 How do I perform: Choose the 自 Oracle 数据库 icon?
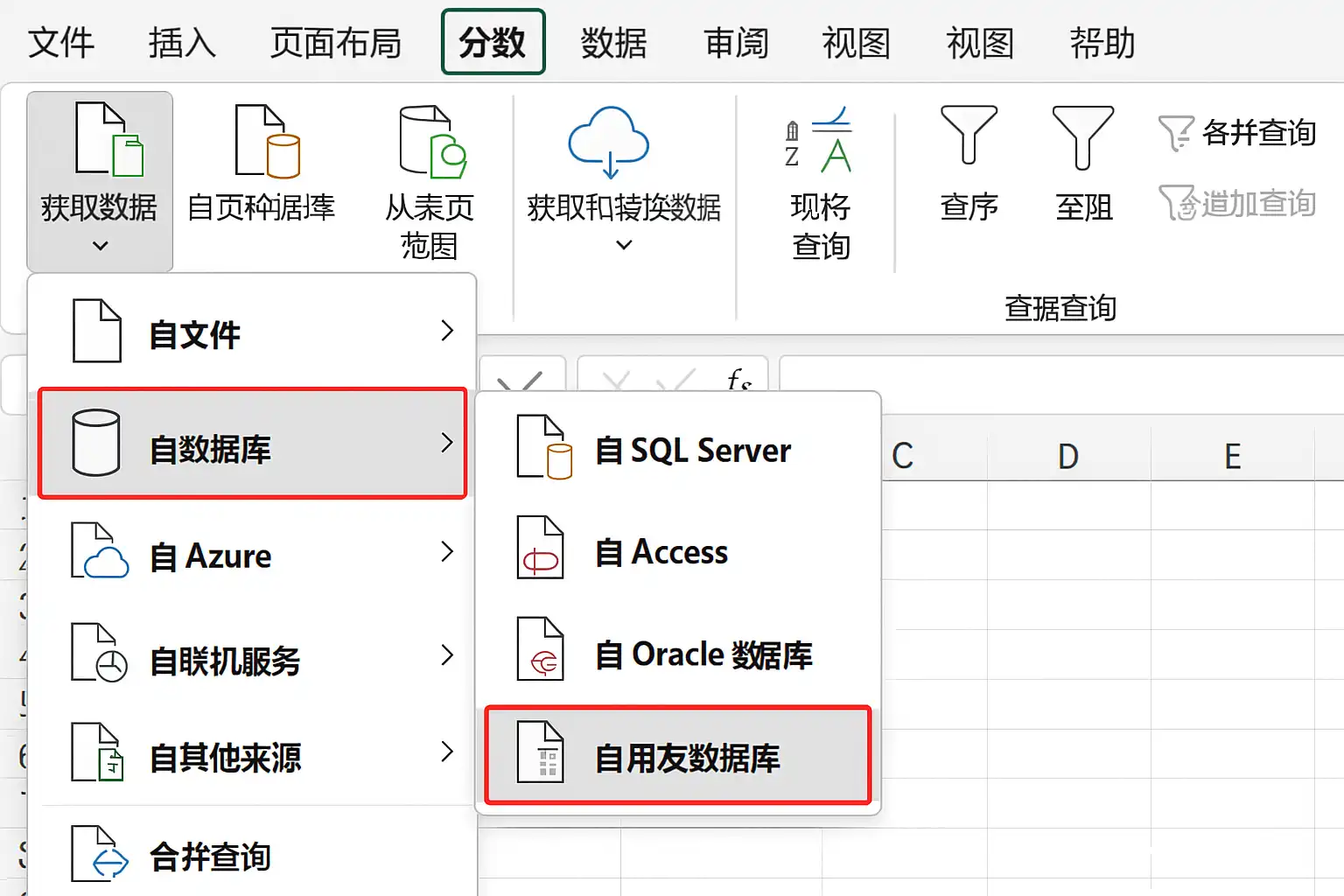[541, 649]
